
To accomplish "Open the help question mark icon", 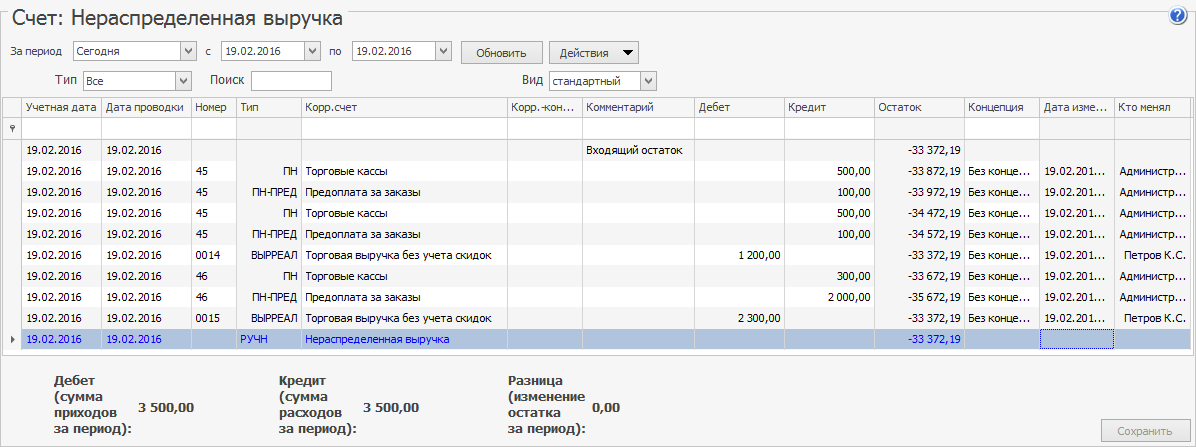I will 1178,17.
